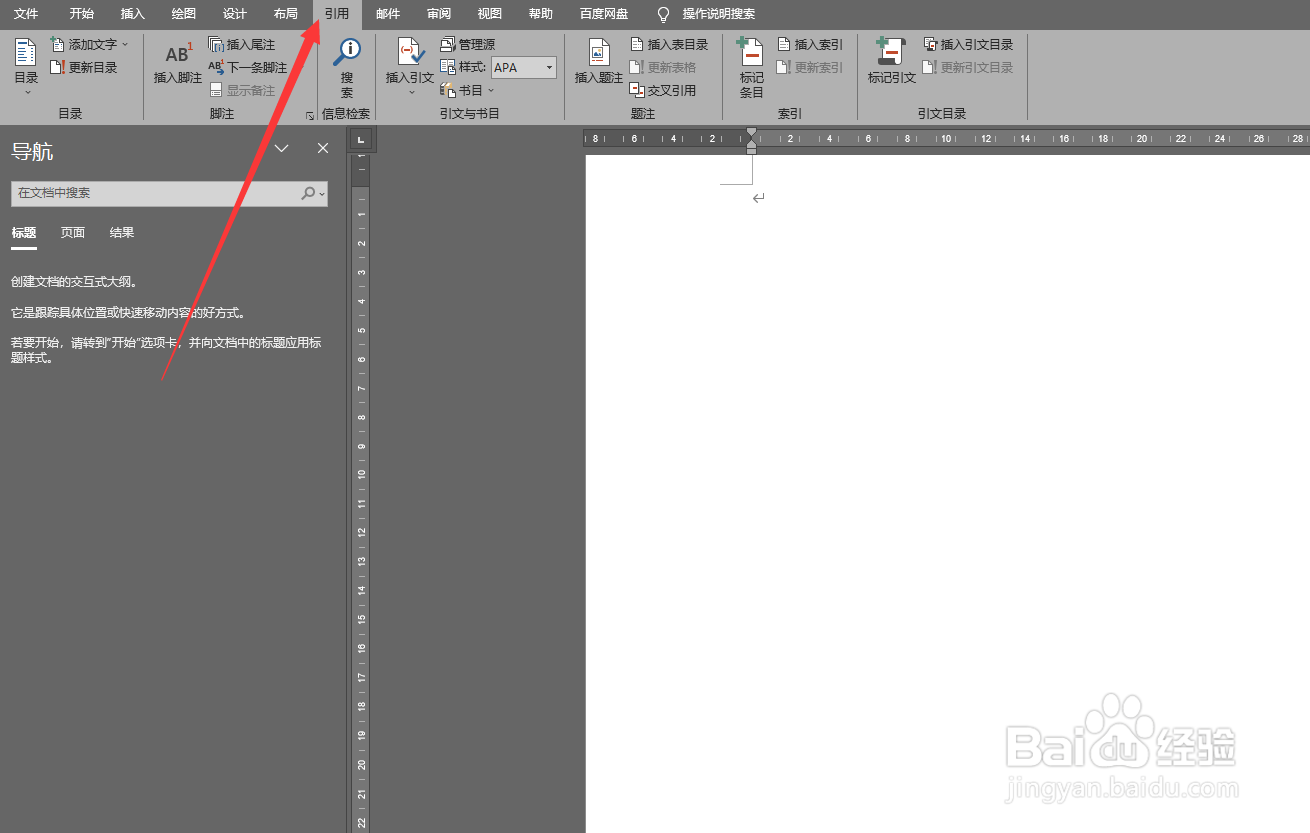1310x833 pixels.
Task: Open the 脚注 group dialog launcher
Action: 310,116
